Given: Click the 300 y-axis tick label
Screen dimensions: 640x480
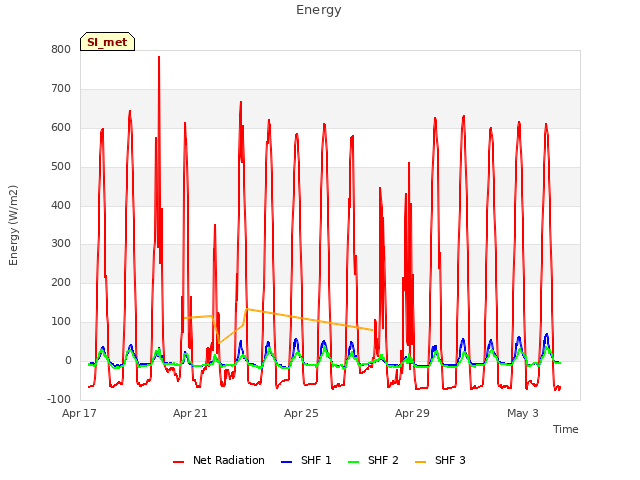Looking at the screenshot, I should pos(61,244).
